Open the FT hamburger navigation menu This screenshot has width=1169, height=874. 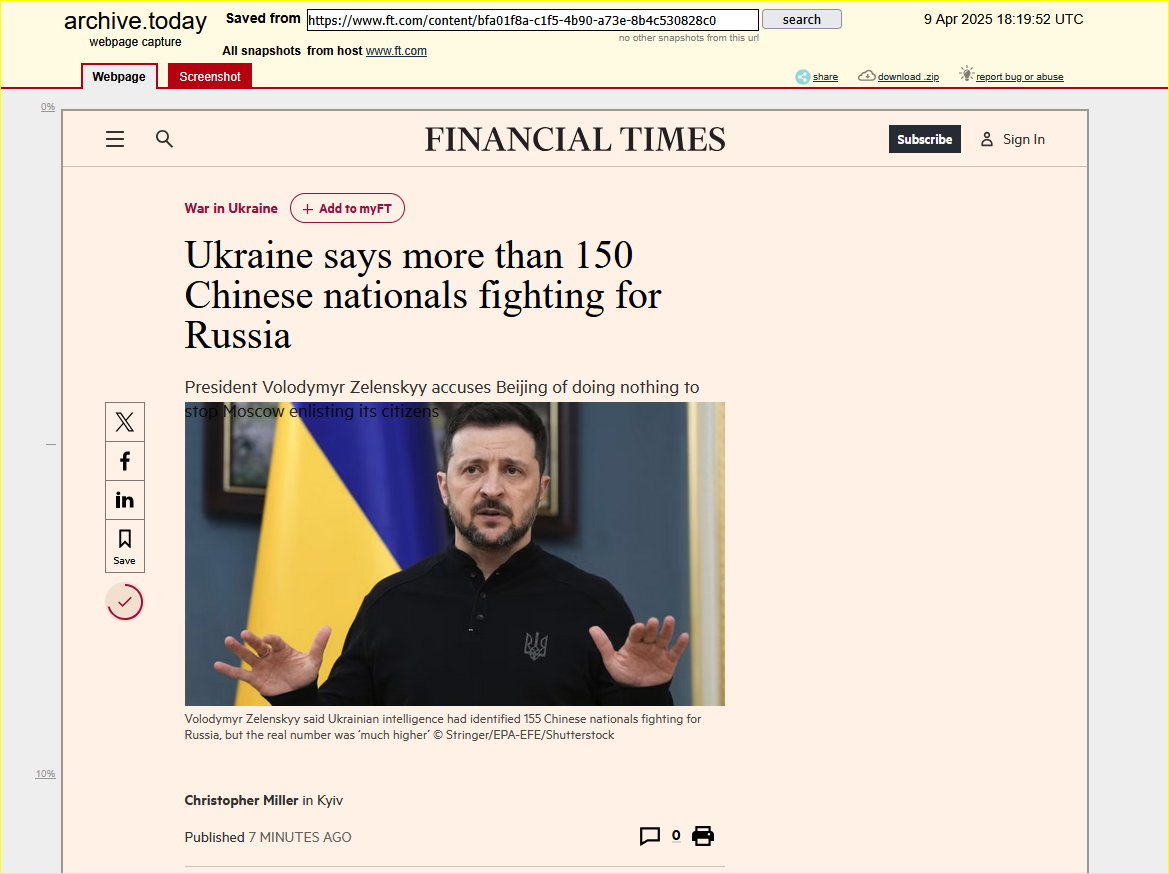(x=115, y=139)
